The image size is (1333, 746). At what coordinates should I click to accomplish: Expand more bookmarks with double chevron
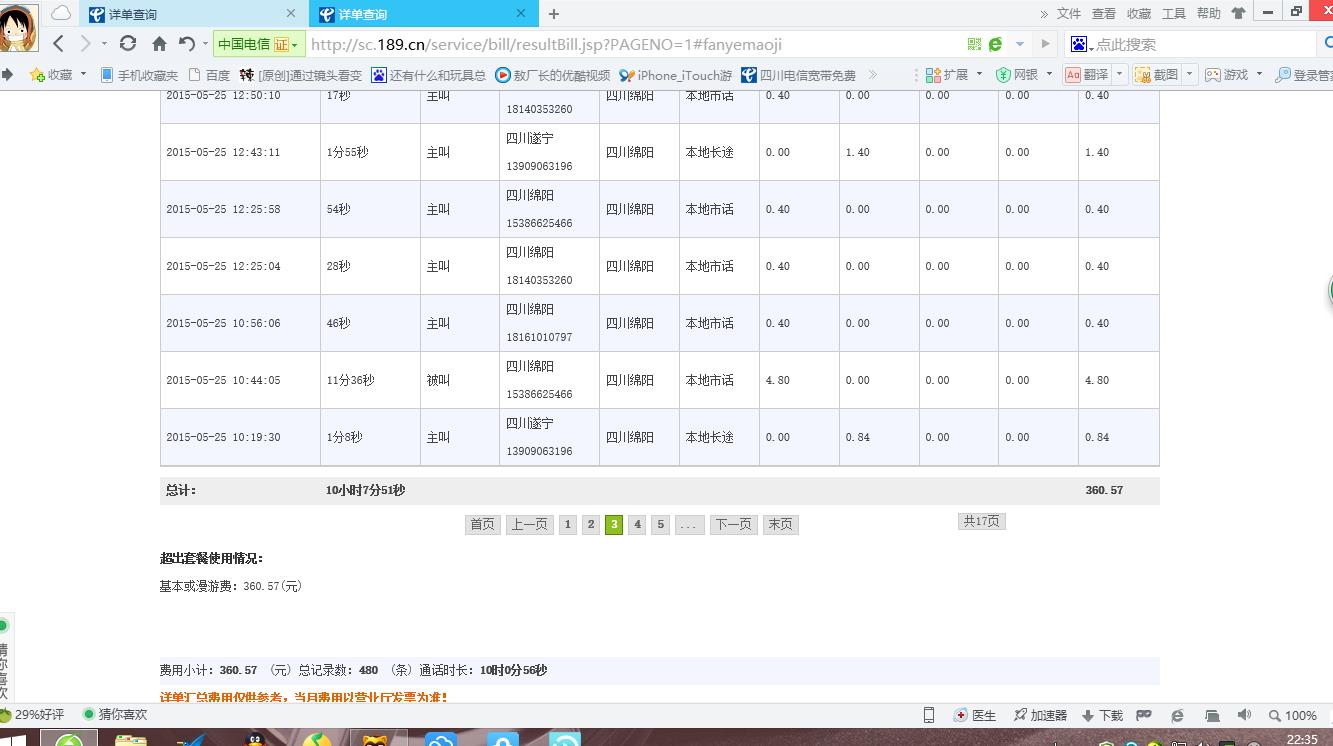point(873,75)
